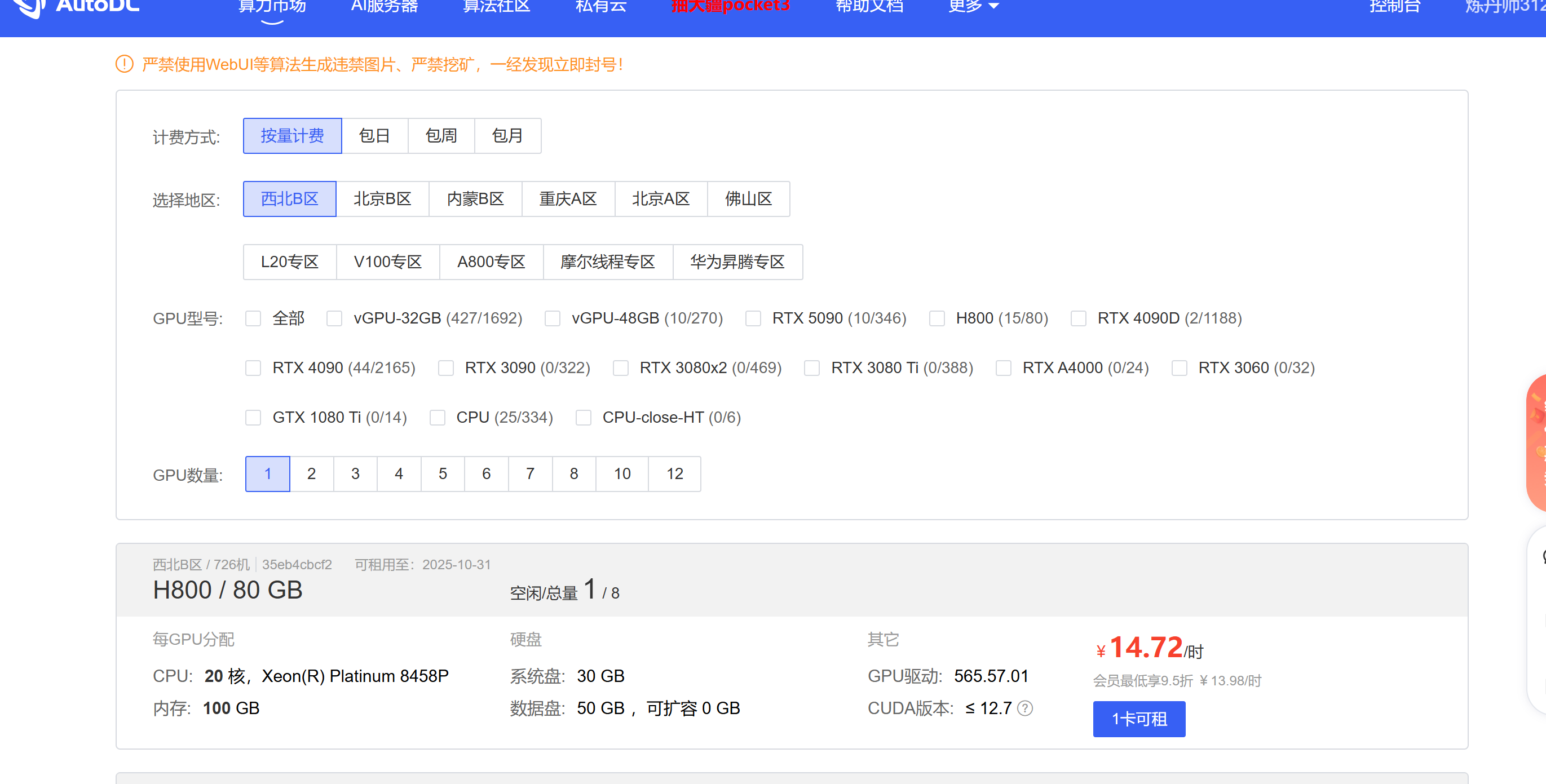Check the 全部 GPU checkbox

pyautogui.click(x=253, y=318)
